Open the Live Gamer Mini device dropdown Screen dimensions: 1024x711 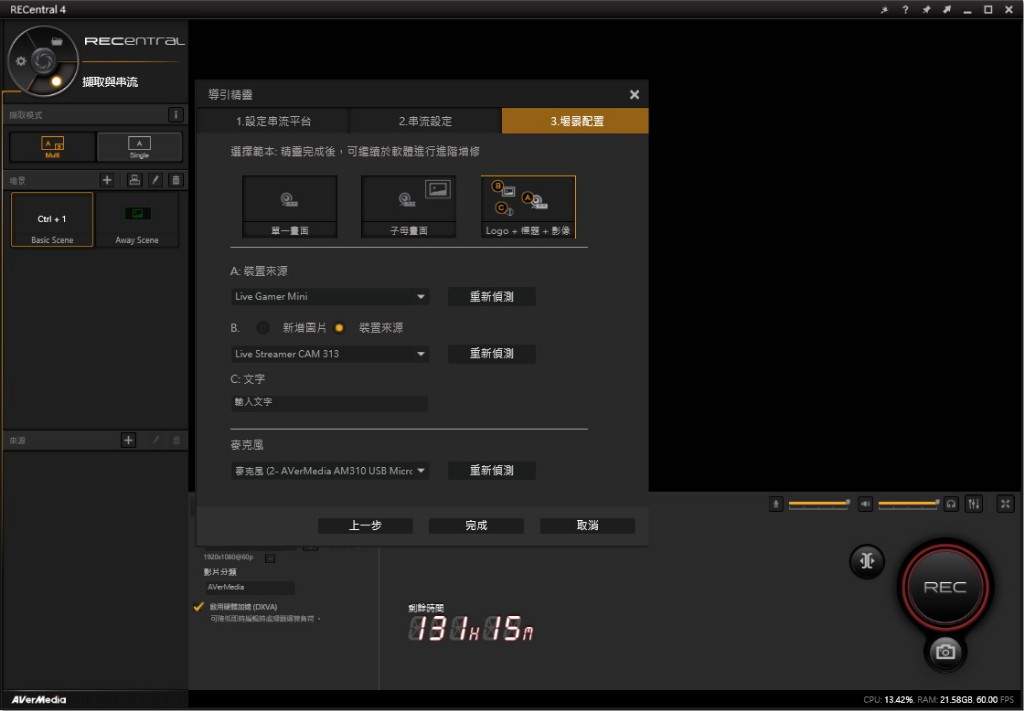(330, 296)
